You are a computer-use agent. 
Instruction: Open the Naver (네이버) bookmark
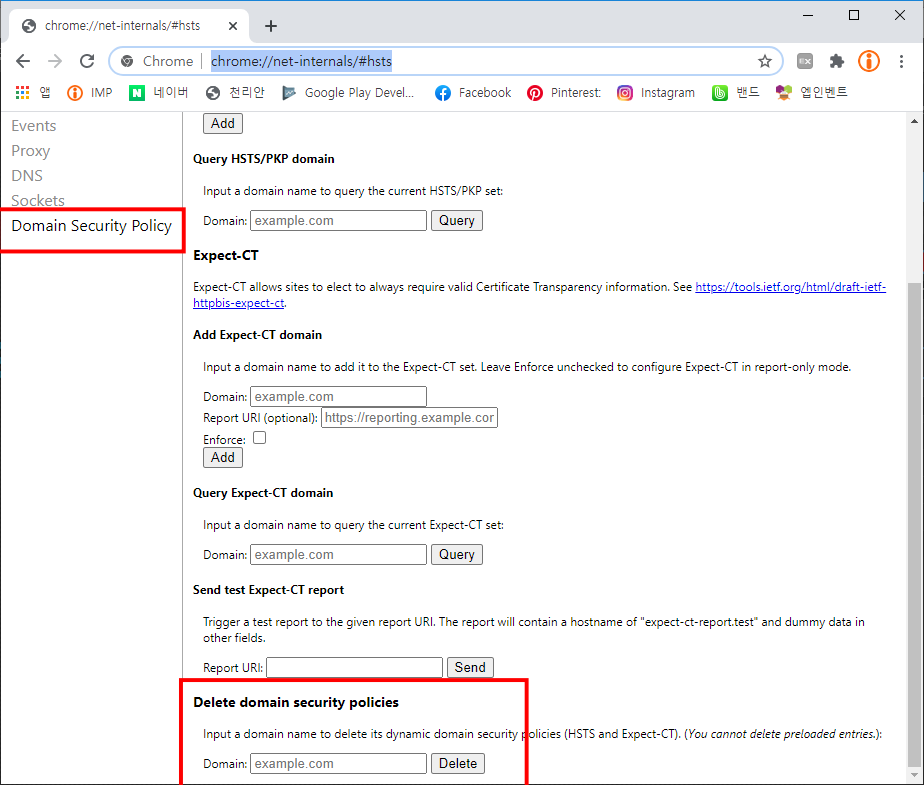pos(159,93)
